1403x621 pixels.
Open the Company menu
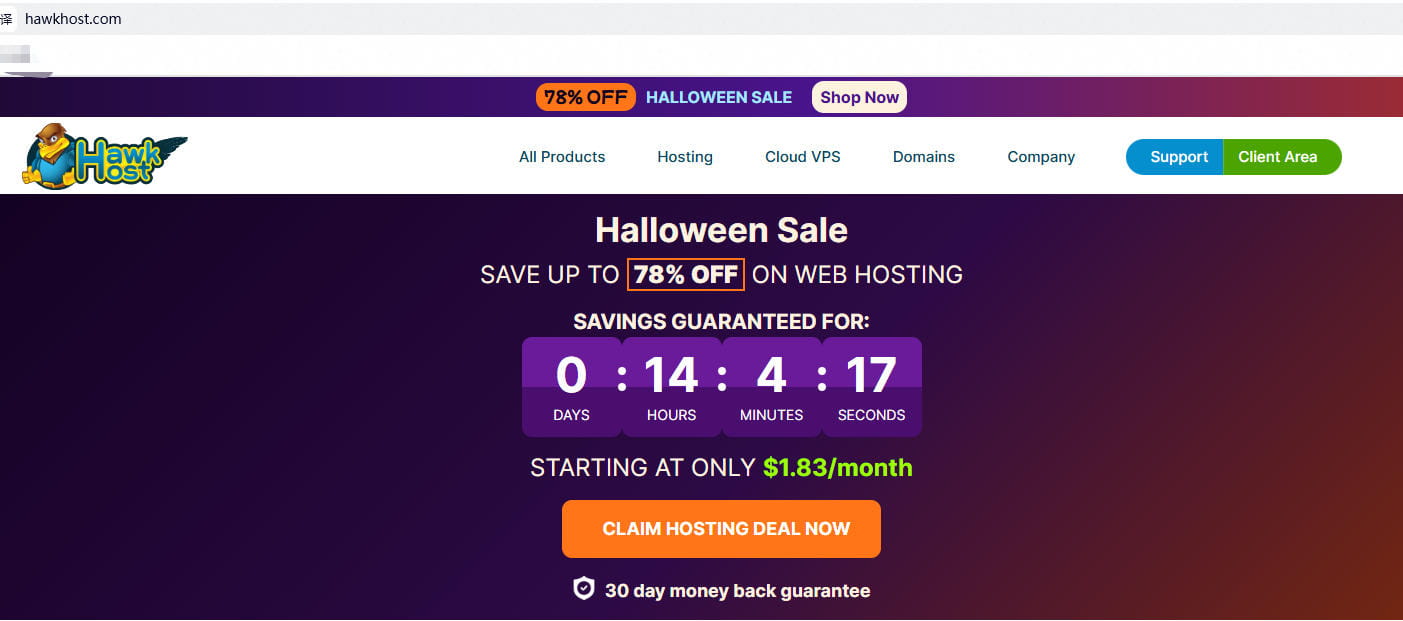pyautogui.click(x=1041, y=157)
